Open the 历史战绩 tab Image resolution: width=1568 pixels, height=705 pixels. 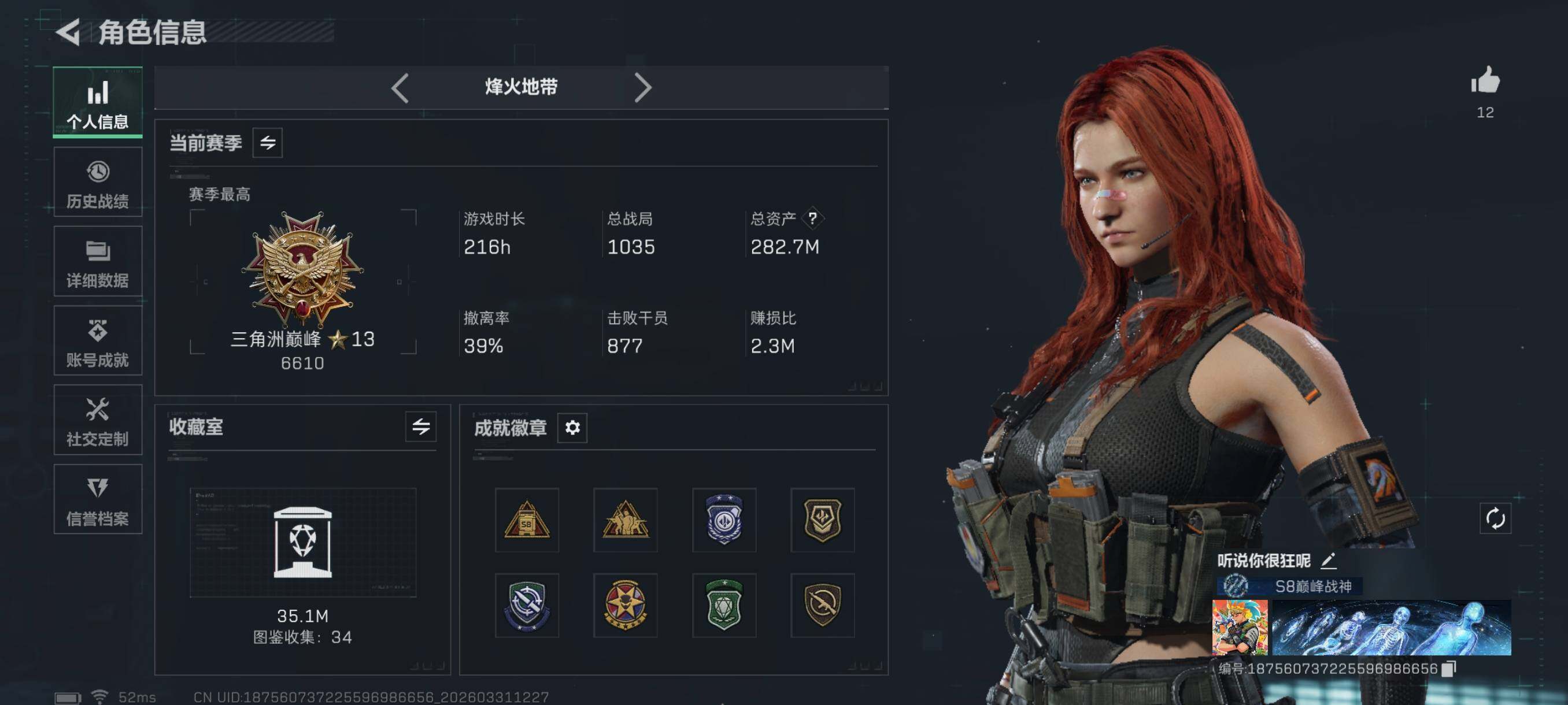point(98,182)
